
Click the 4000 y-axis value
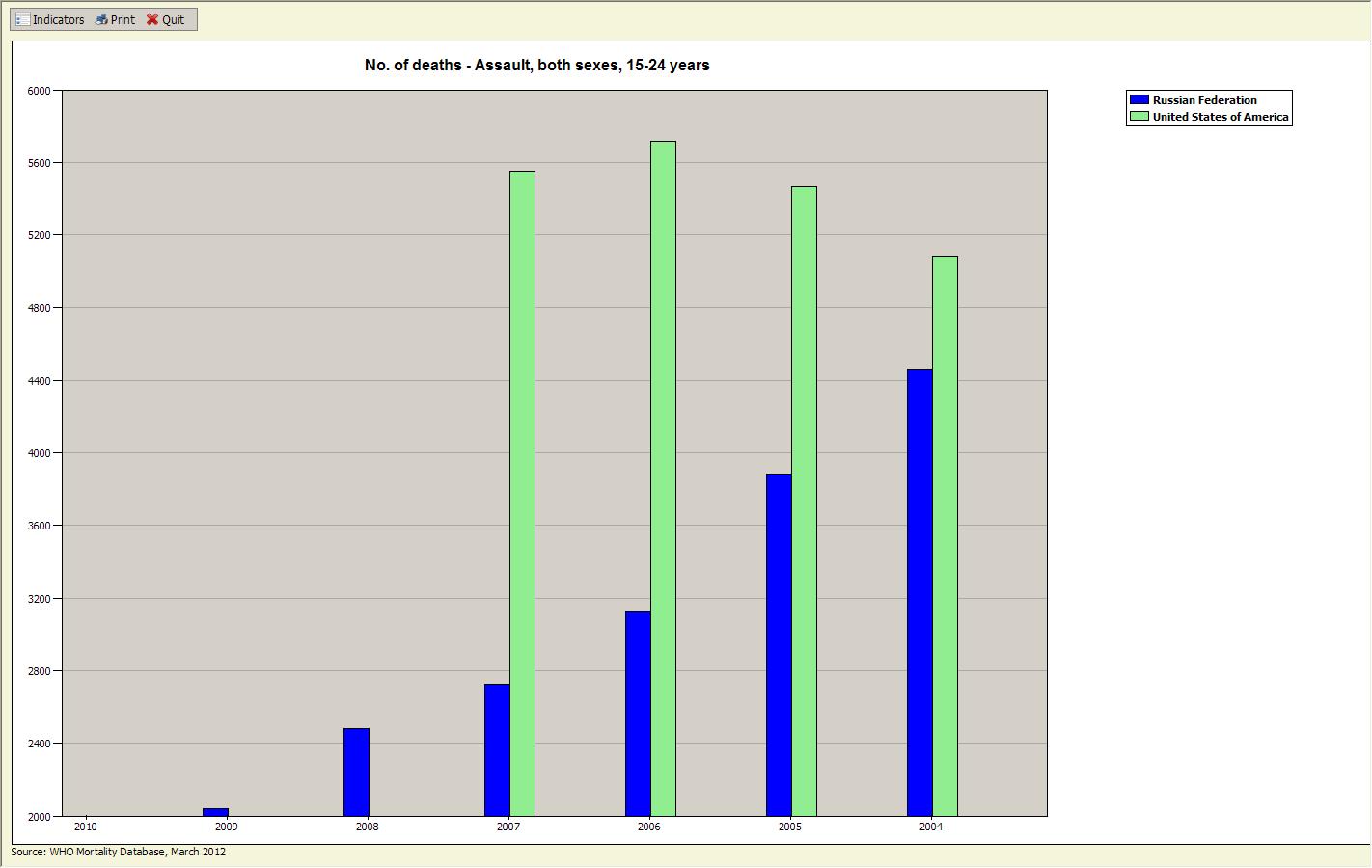(x=39, y=453)
